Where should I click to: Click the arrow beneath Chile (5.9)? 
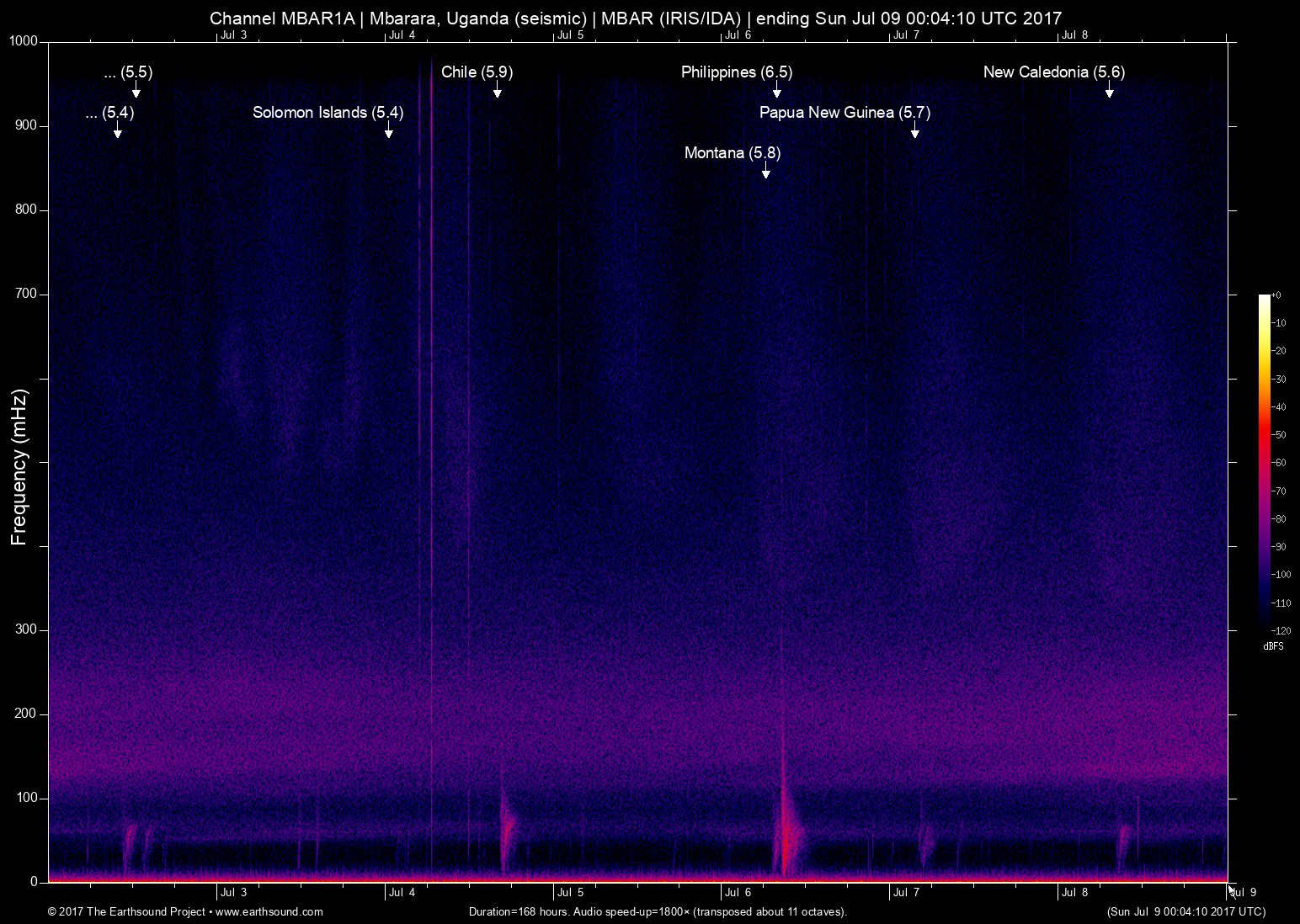pos(498,89)
